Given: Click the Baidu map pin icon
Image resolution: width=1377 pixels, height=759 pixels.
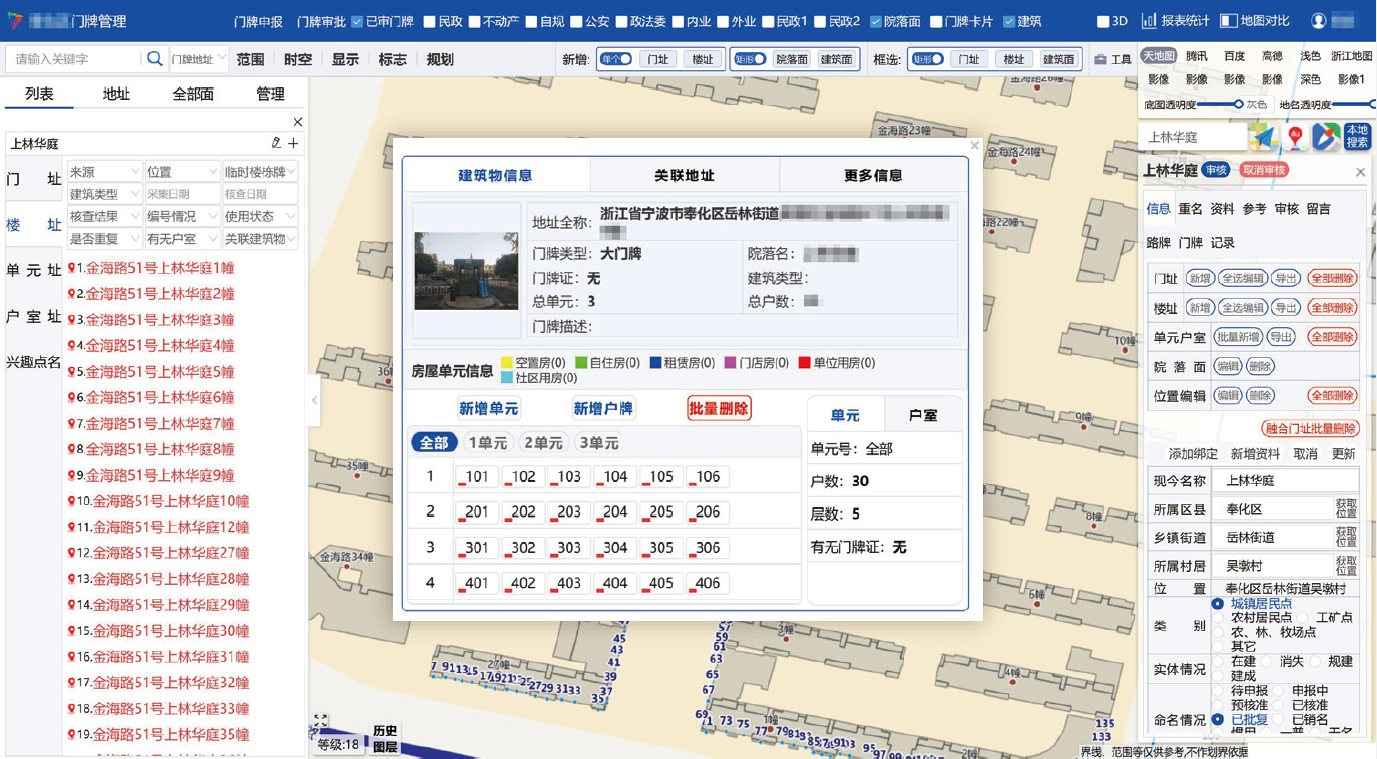Looking at the screenshot, I should point(1296,137).
